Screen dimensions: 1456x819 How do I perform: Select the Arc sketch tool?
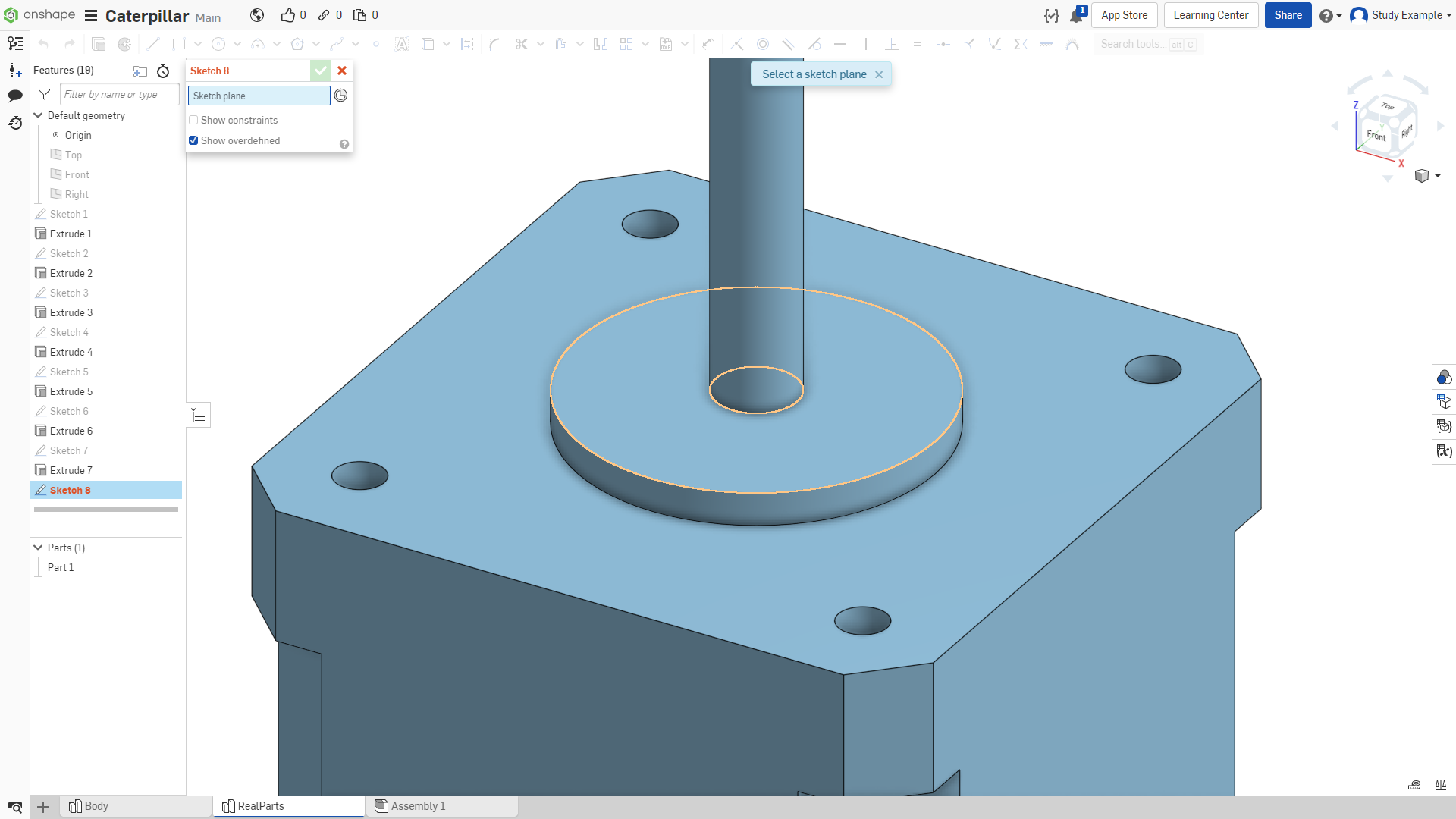258,44
